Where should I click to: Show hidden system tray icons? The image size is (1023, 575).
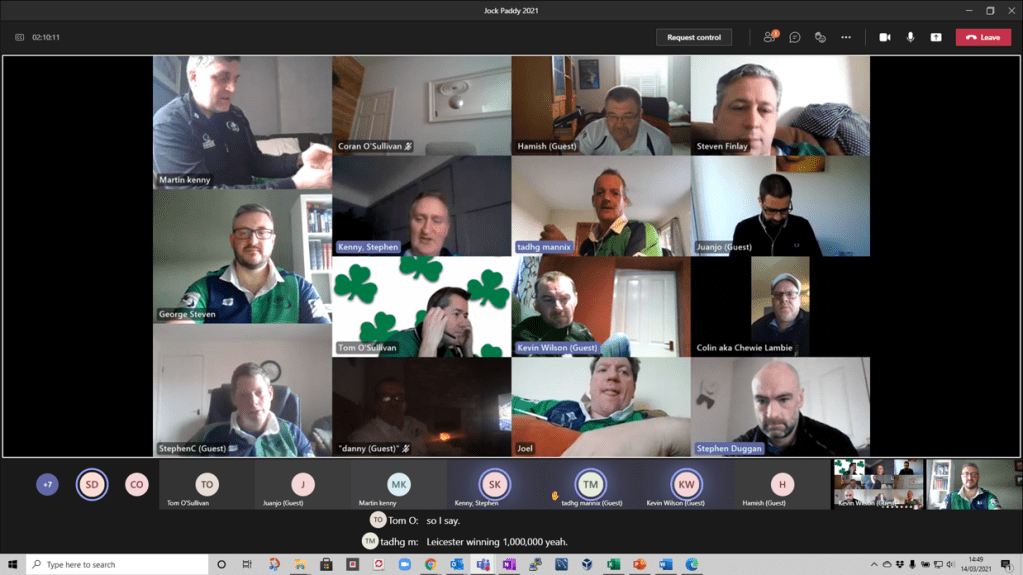point(874,565)
